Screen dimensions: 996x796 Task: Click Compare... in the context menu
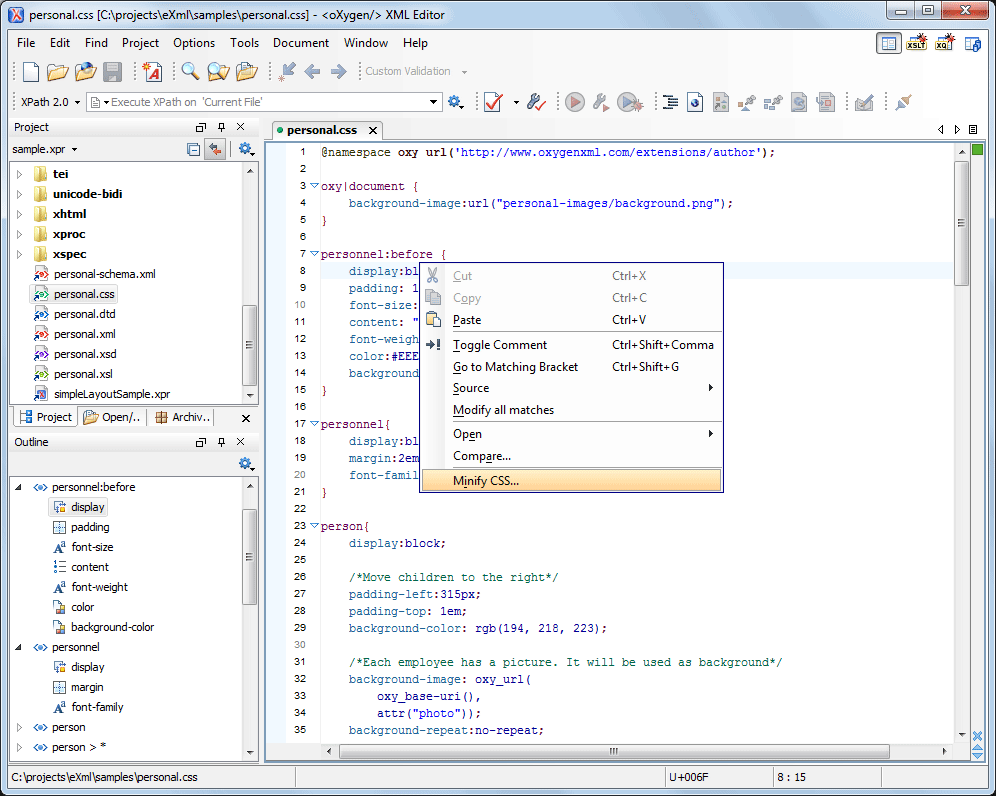[571, 456]
